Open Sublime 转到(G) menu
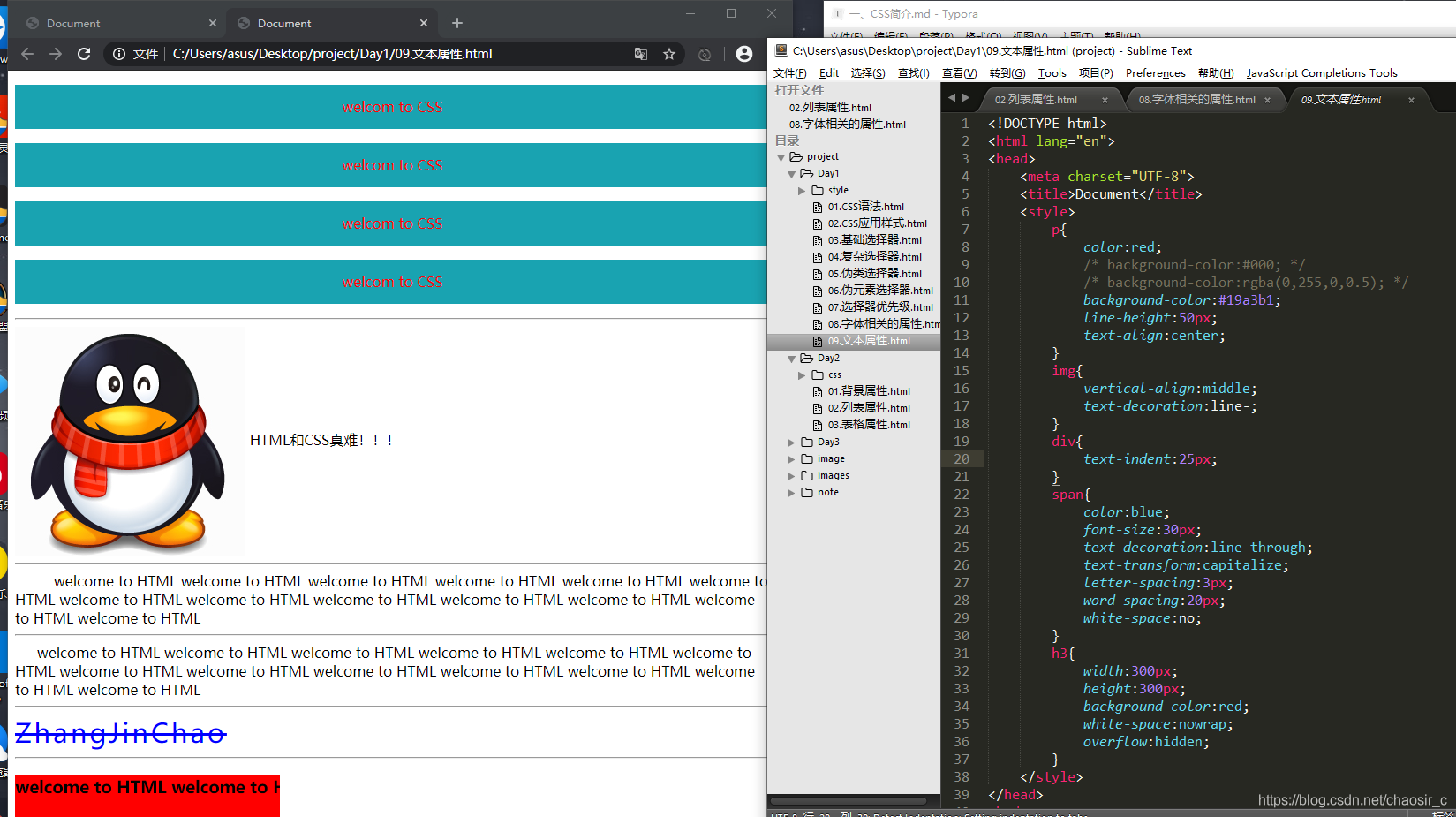 pos(1007,73)
